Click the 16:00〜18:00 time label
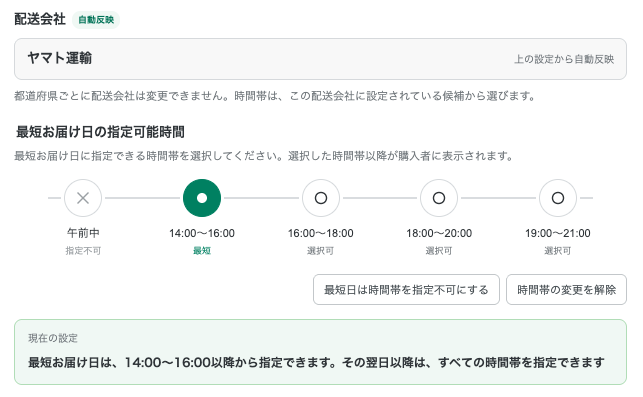643x397 pixels. [x=321, y=233]
